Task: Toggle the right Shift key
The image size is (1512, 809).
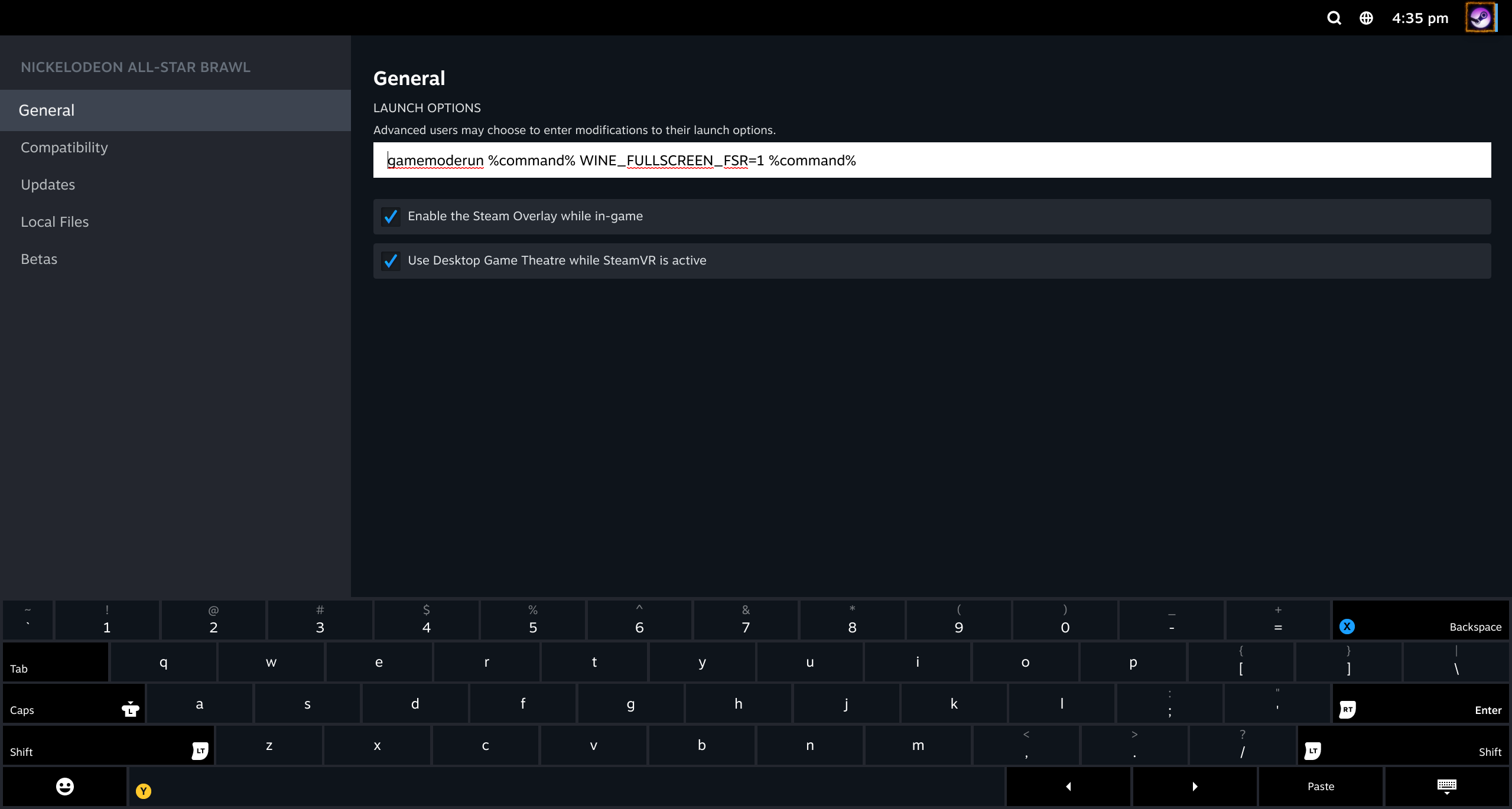Action: (x=1403, y=745)
